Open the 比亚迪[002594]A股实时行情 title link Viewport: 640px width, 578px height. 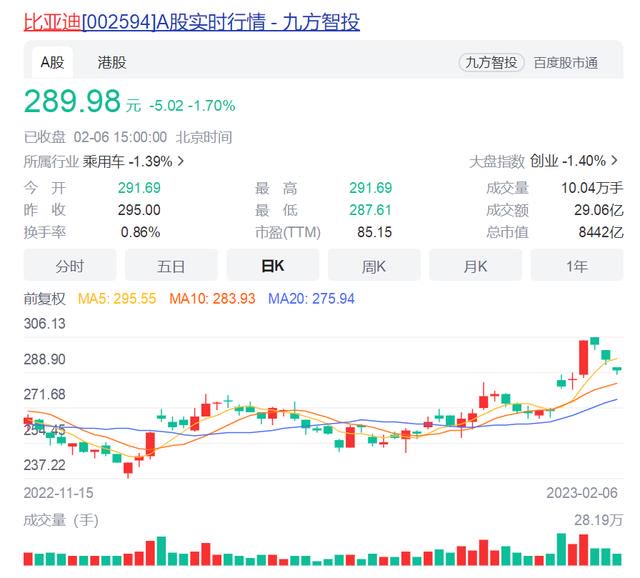click(x=192, y=22)
